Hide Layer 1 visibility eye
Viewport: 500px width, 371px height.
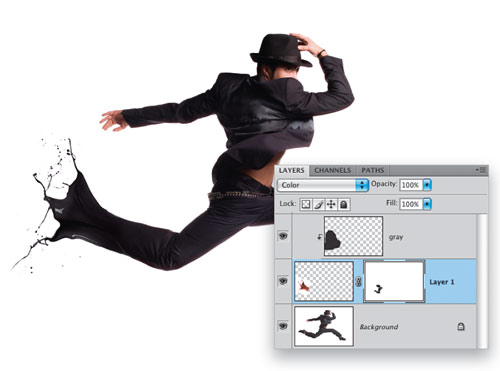point(283,281)
